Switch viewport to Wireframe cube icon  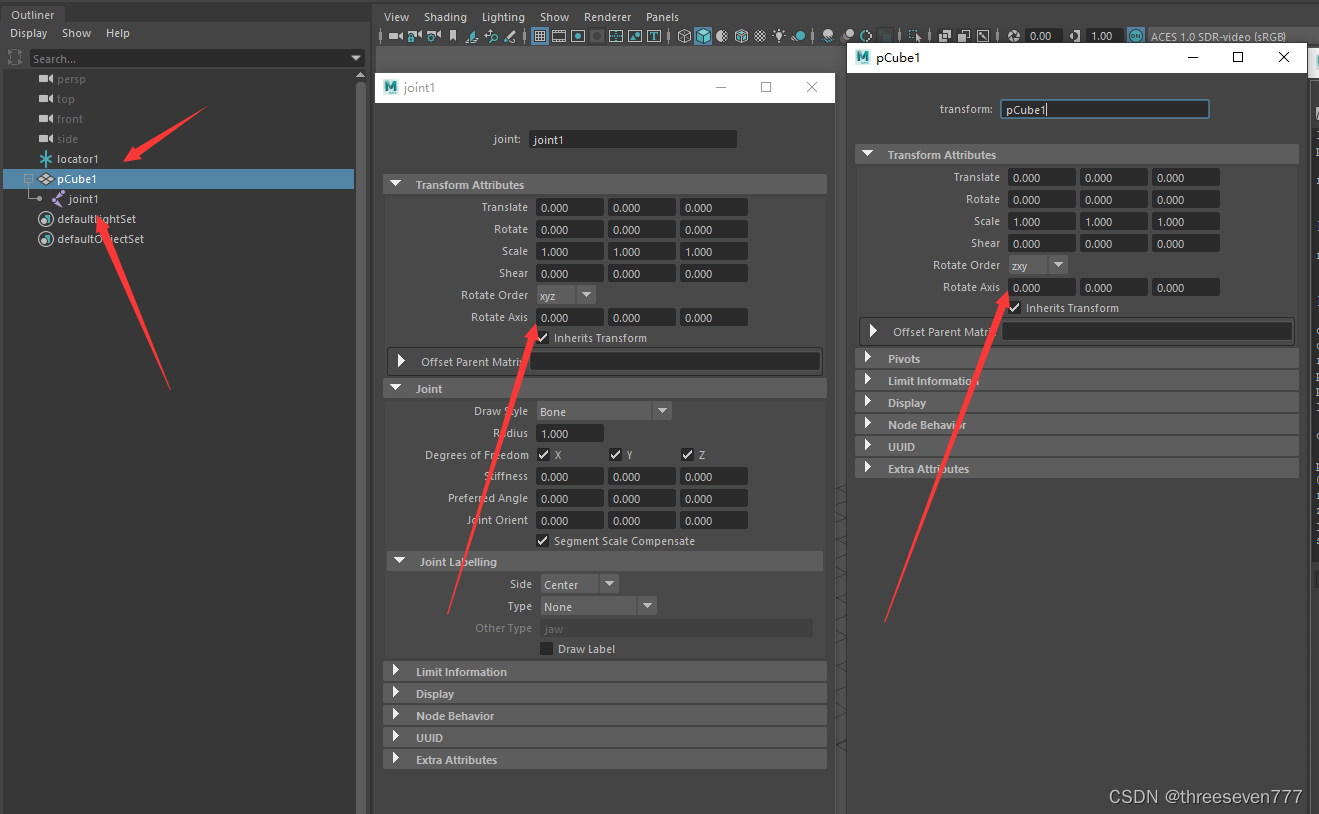684,36
